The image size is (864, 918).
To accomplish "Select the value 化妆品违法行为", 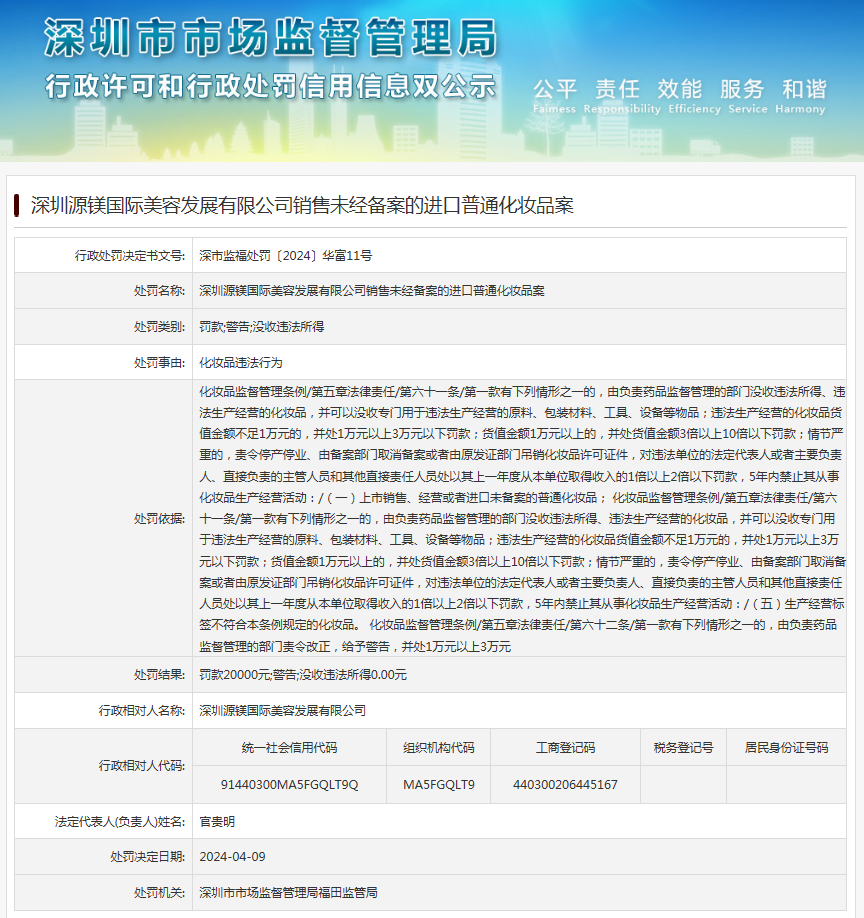I will click(x=241, y=362).
